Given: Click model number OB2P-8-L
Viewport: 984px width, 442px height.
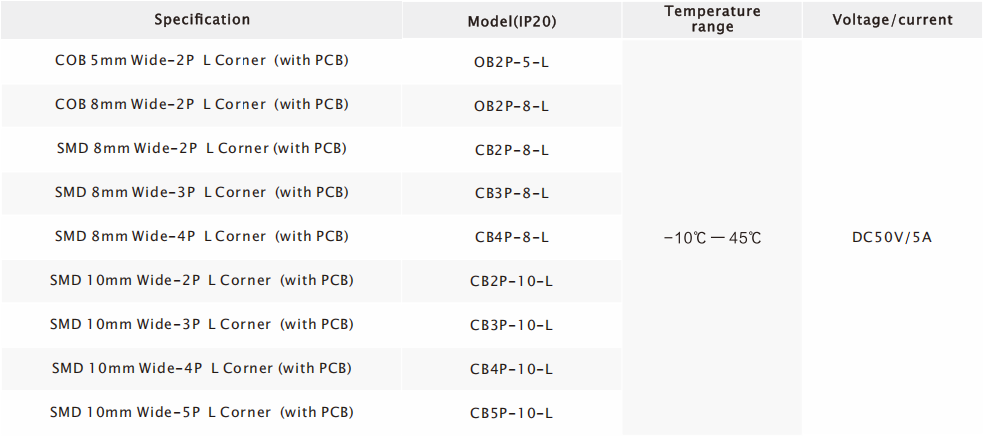Looking at the screenshot, I should click(x=511, y=106).
